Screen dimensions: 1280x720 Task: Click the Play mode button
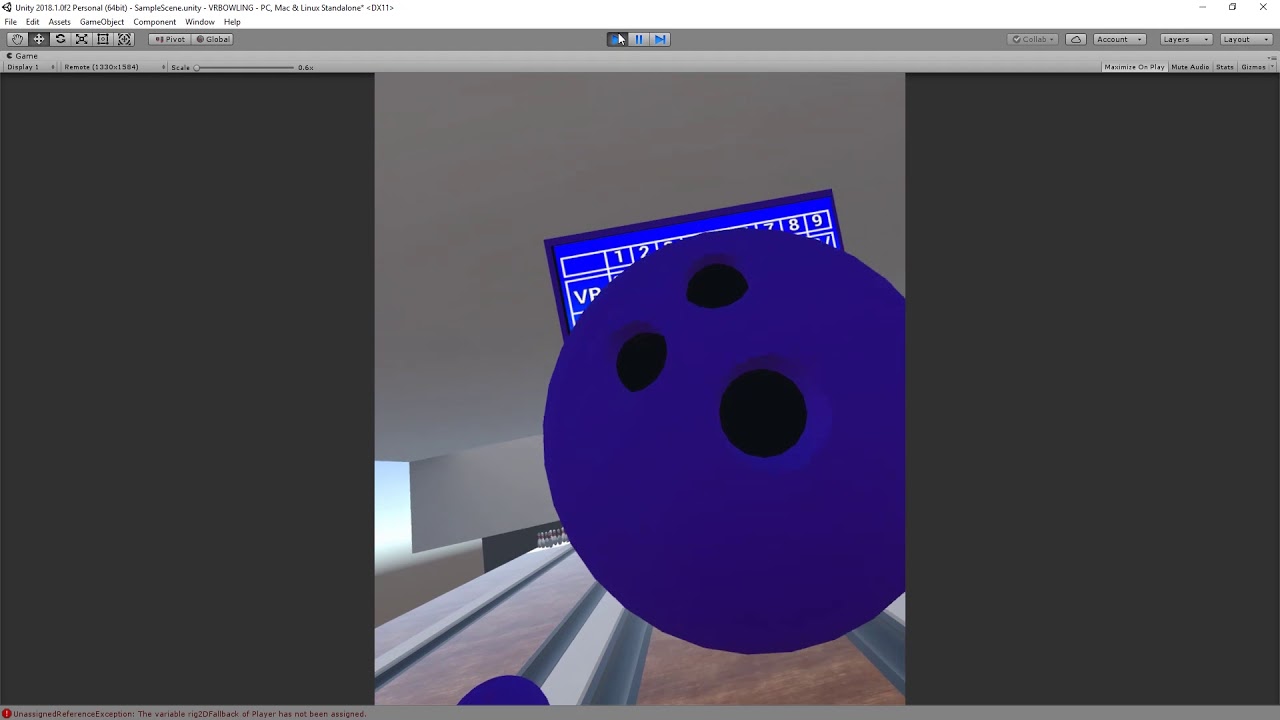click(x=618, y=39)
